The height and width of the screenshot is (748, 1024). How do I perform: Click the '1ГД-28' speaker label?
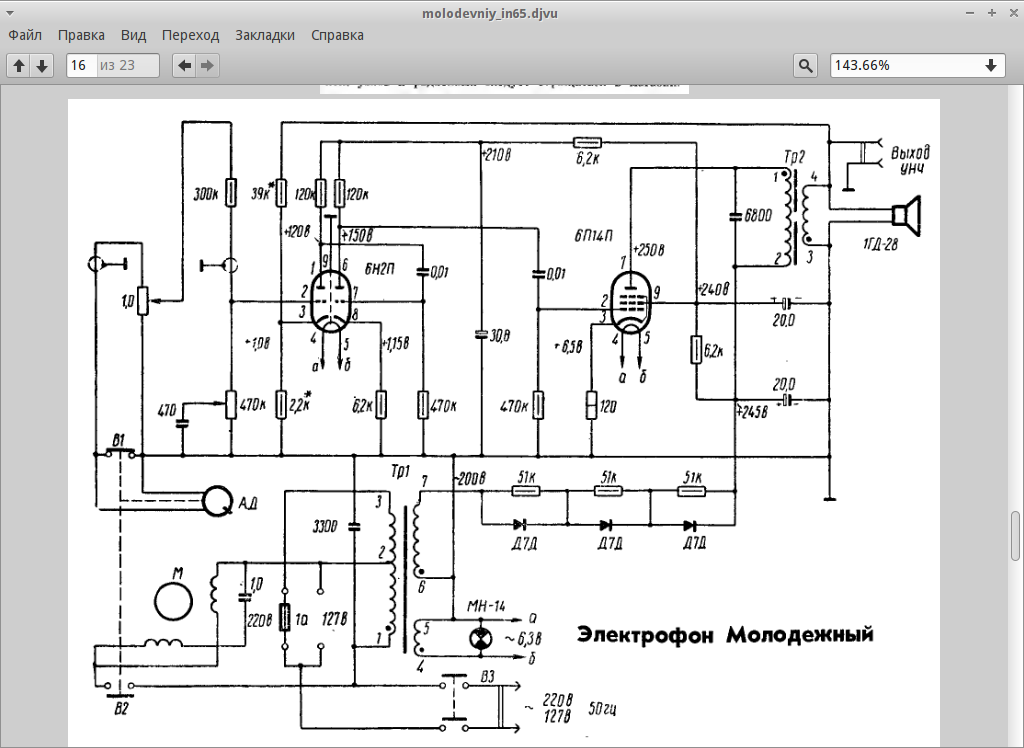tap(880, 244)
